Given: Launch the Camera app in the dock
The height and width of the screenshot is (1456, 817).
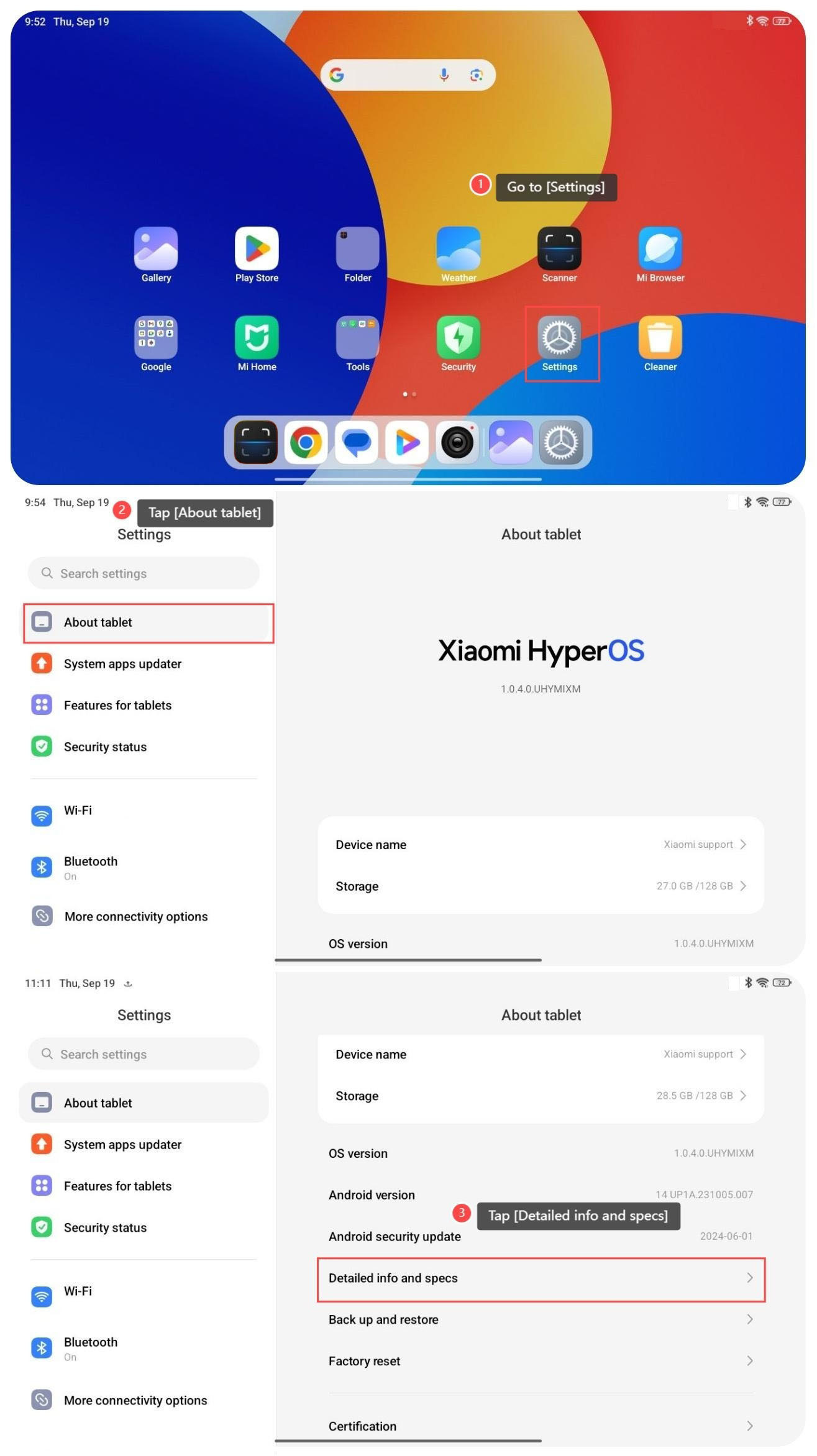Looking at the screenshot, I should point(457,443).
